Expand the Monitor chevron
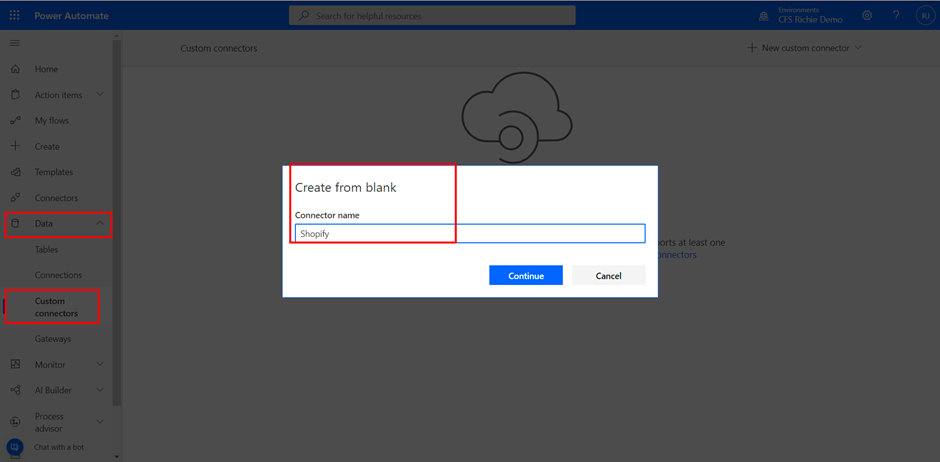This screenshot has width=940, height=462. coord(100,364)
